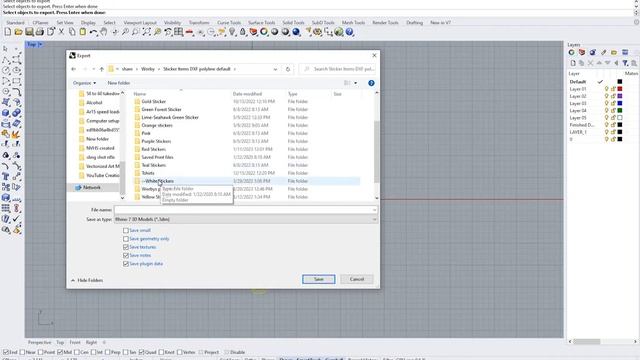640x360 pixels.
Task: Click the Copy icon in toolbar
Action: click(x=72, y=32)
